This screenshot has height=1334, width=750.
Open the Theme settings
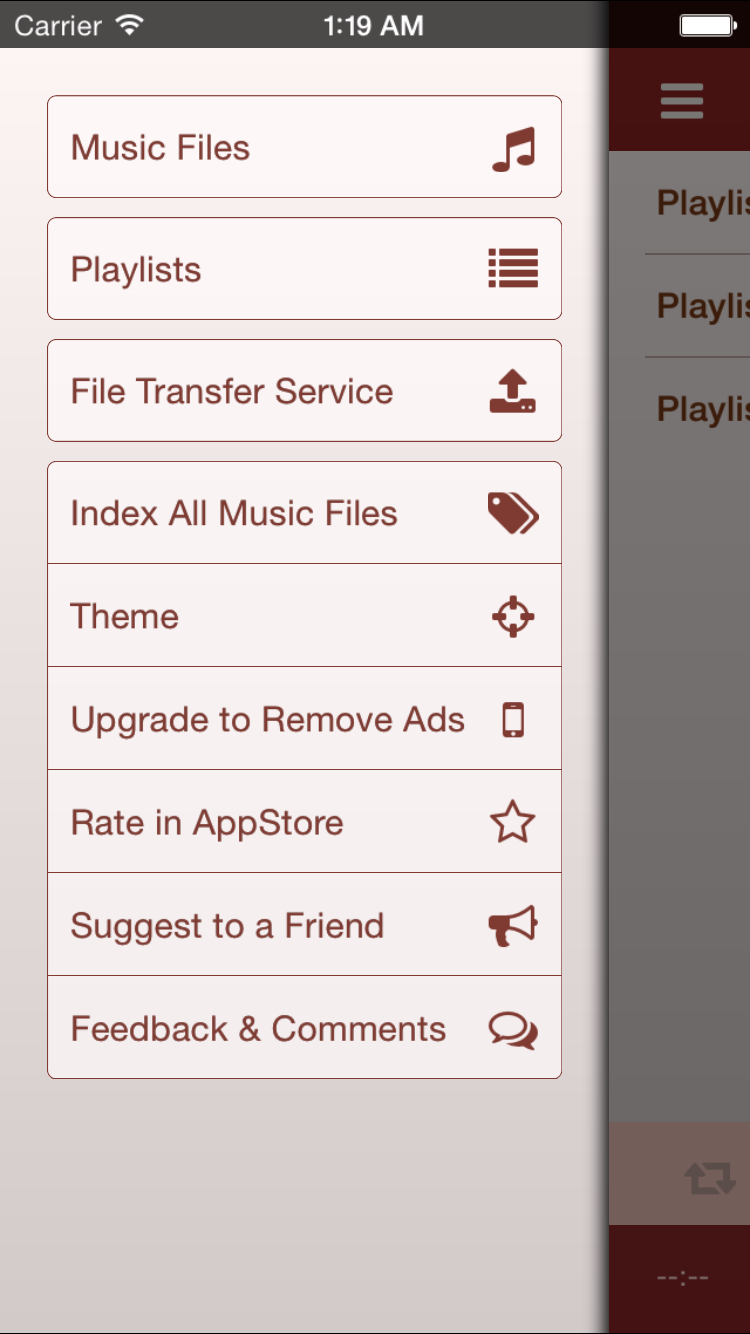[125, 617]
